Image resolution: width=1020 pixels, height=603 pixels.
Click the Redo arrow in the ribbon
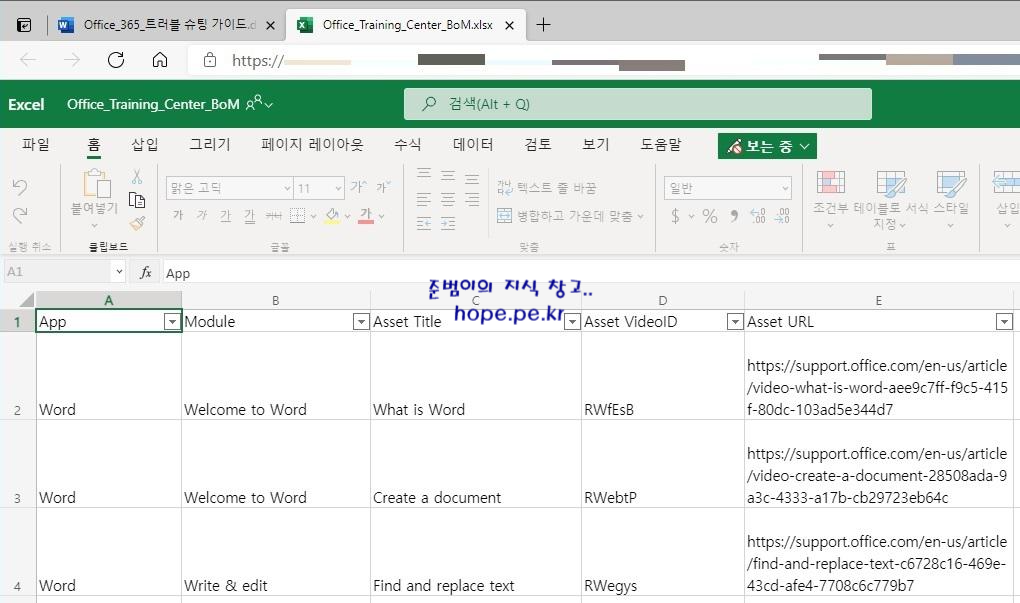tap(20, 215)
